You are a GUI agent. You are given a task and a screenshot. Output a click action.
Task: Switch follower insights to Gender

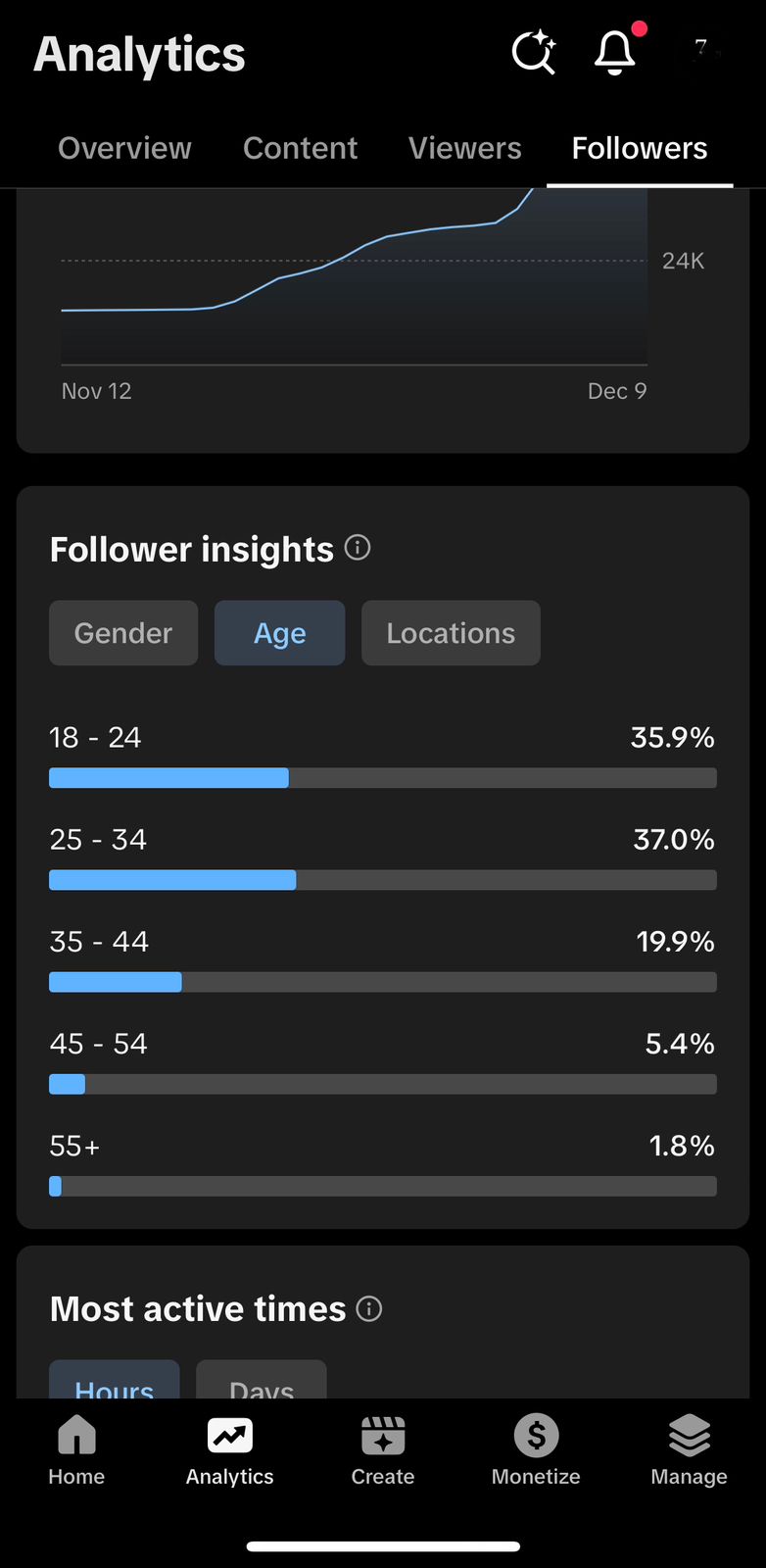[123, 633]
